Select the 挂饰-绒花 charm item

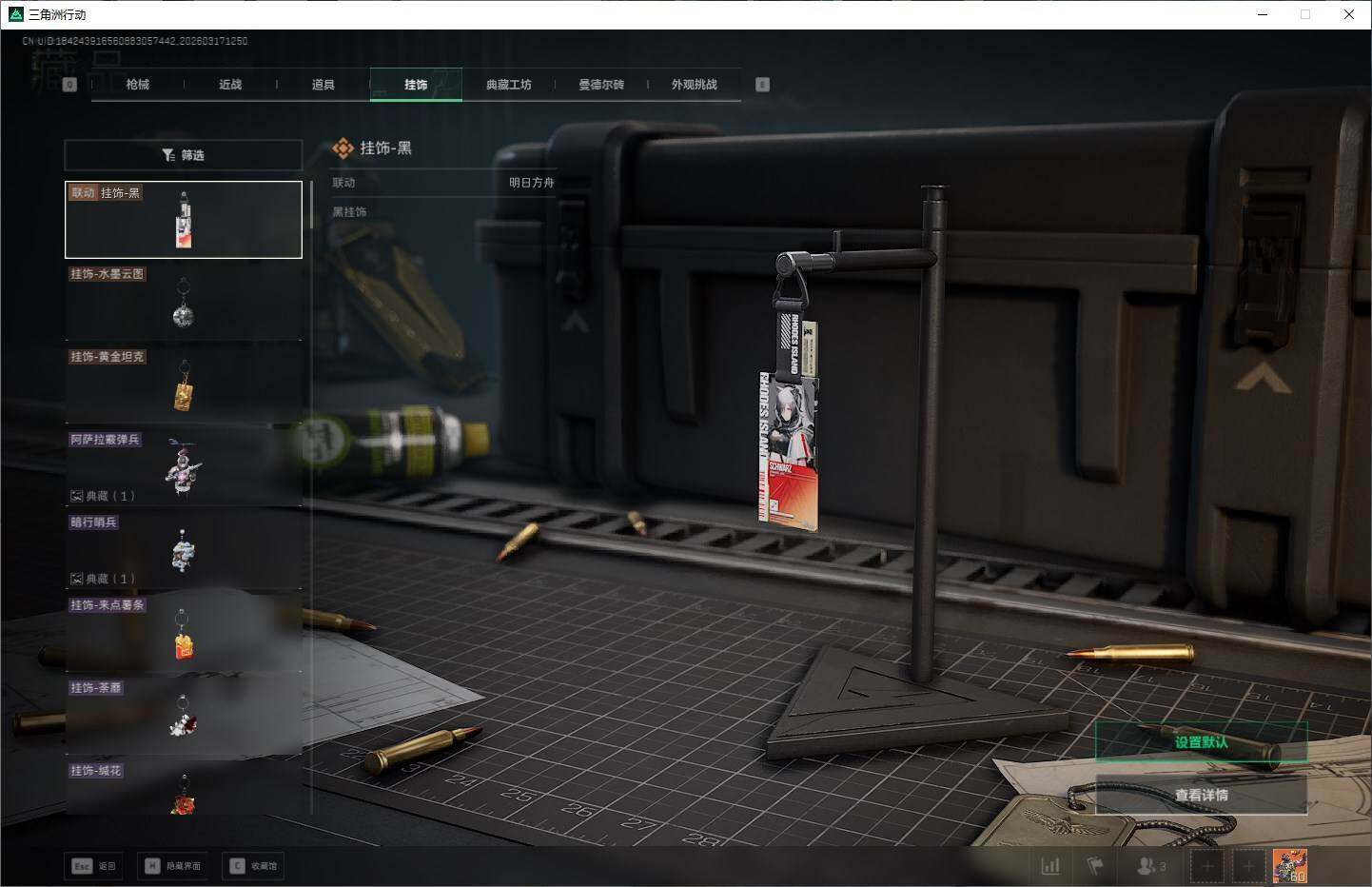pos(183,788)
